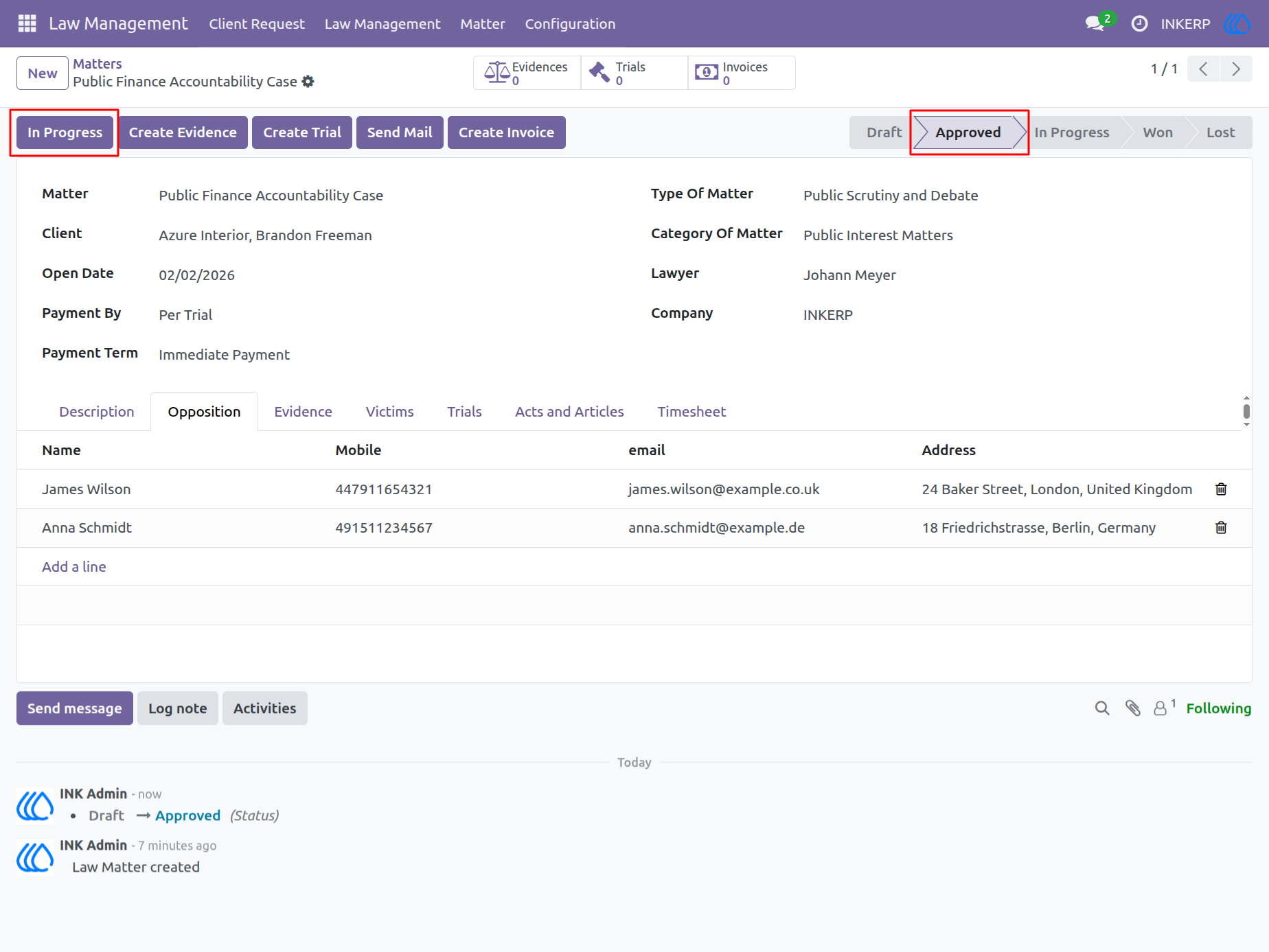Click the Activities button
The width and height of the screenshot is (1269, 952).
click(x=264, y=708)
